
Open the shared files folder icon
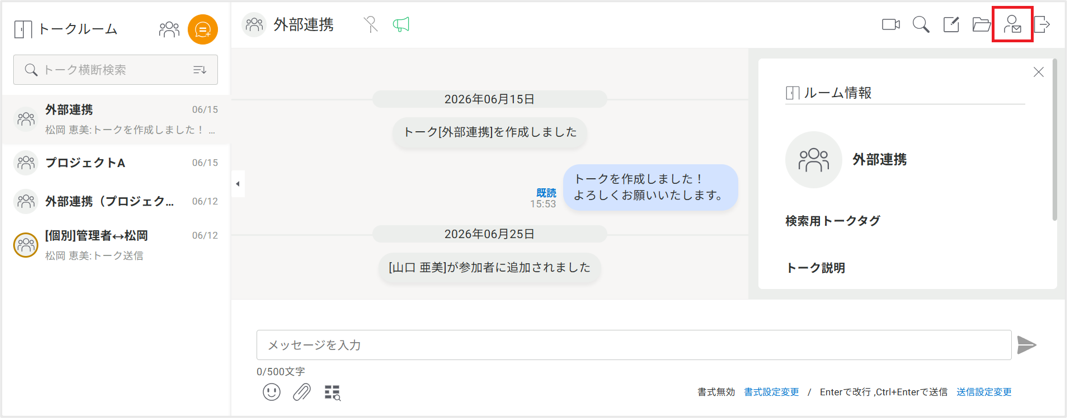(982, 25)
